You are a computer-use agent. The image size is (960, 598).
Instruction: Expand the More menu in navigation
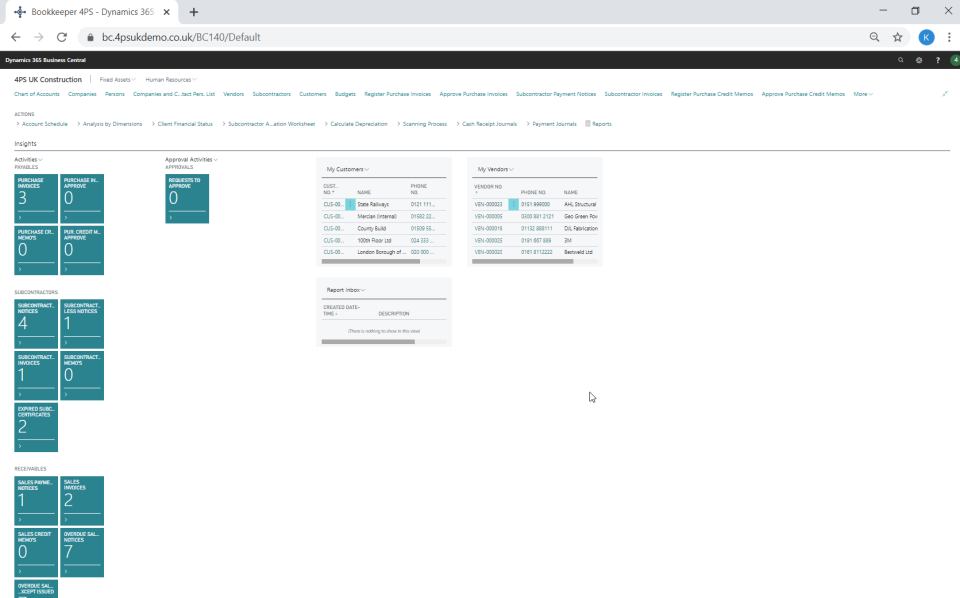click(862, 93)
